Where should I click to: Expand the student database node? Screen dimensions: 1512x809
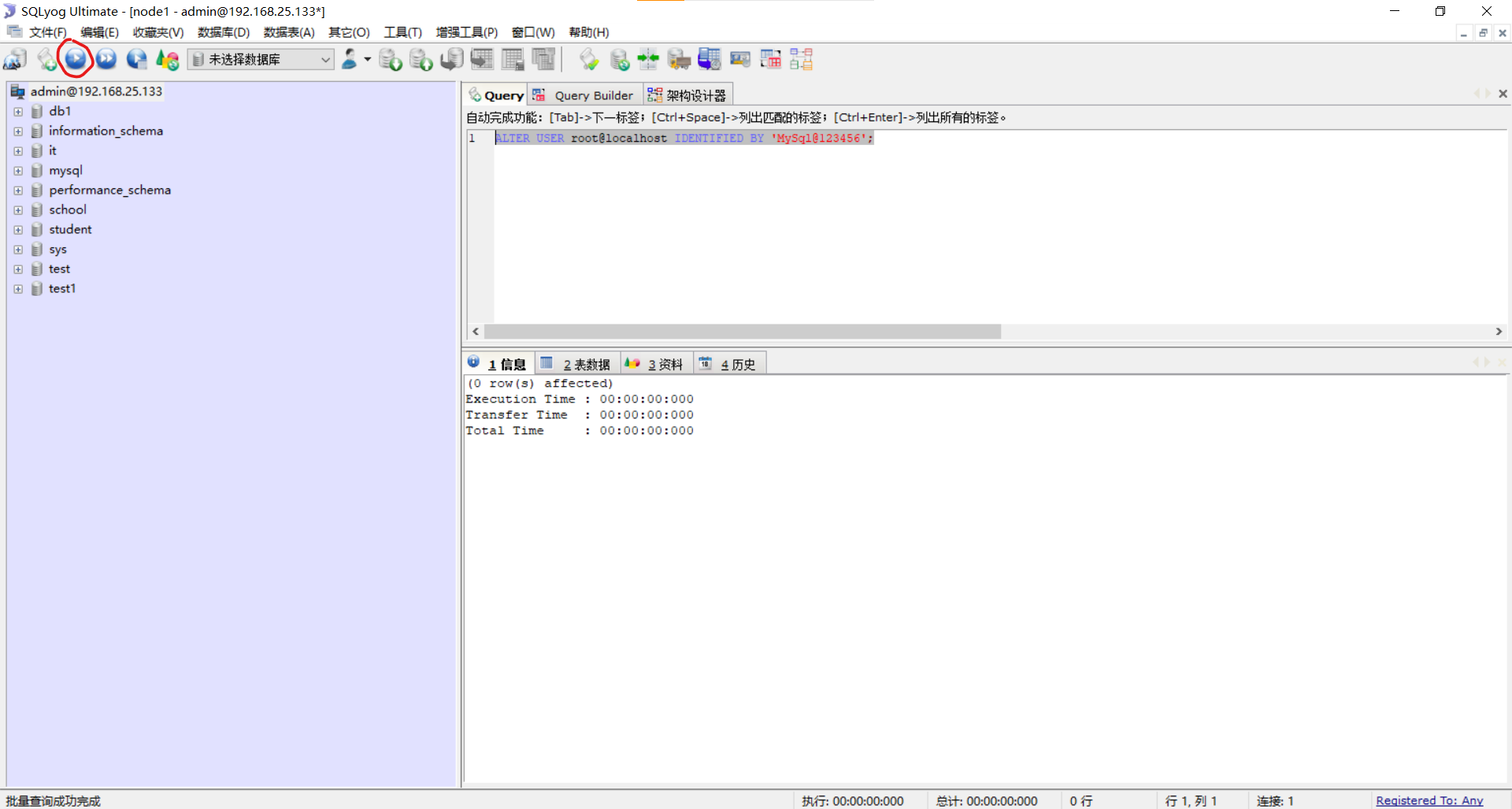coord(18,230)
